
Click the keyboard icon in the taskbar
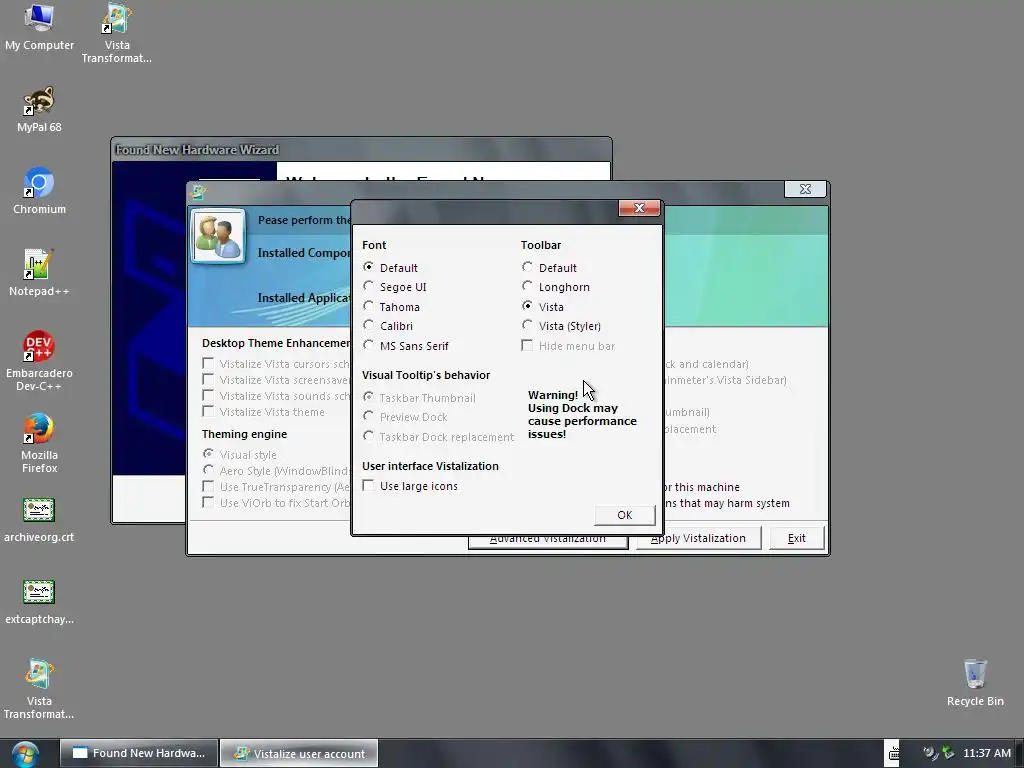[894, 753]
